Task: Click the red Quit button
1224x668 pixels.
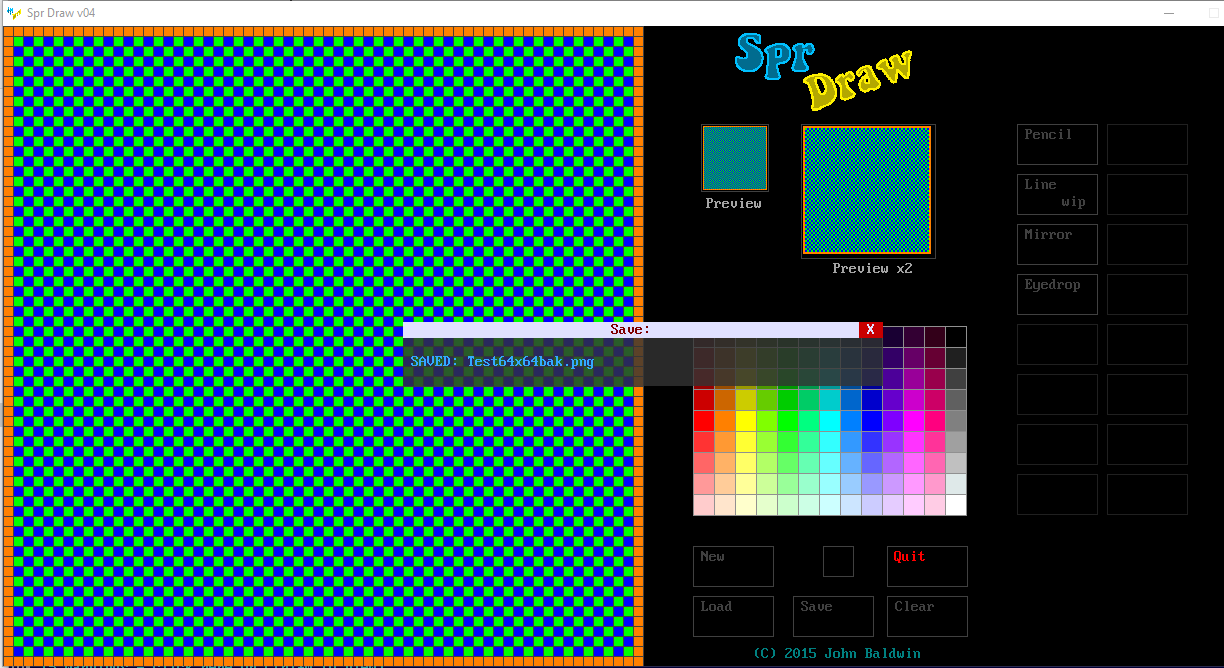Action: coord(927,566)
